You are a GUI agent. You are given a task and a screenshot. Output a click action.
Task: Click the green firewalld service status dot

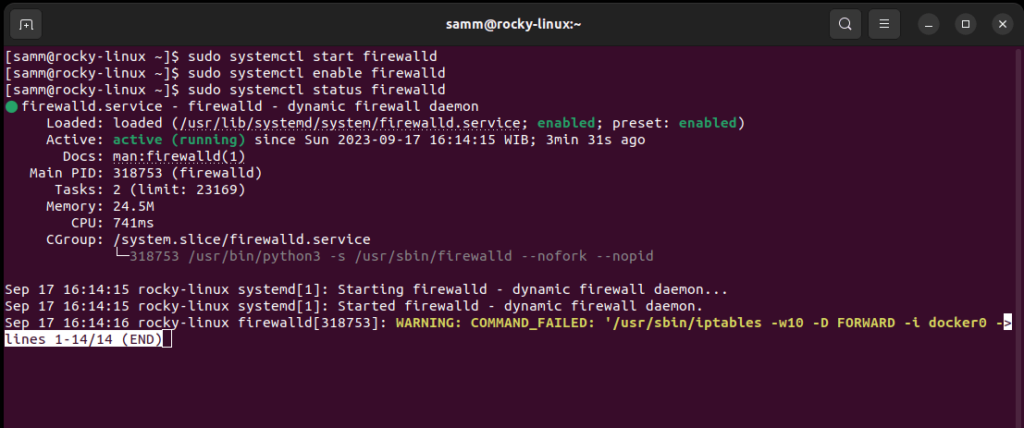point(11,107)
